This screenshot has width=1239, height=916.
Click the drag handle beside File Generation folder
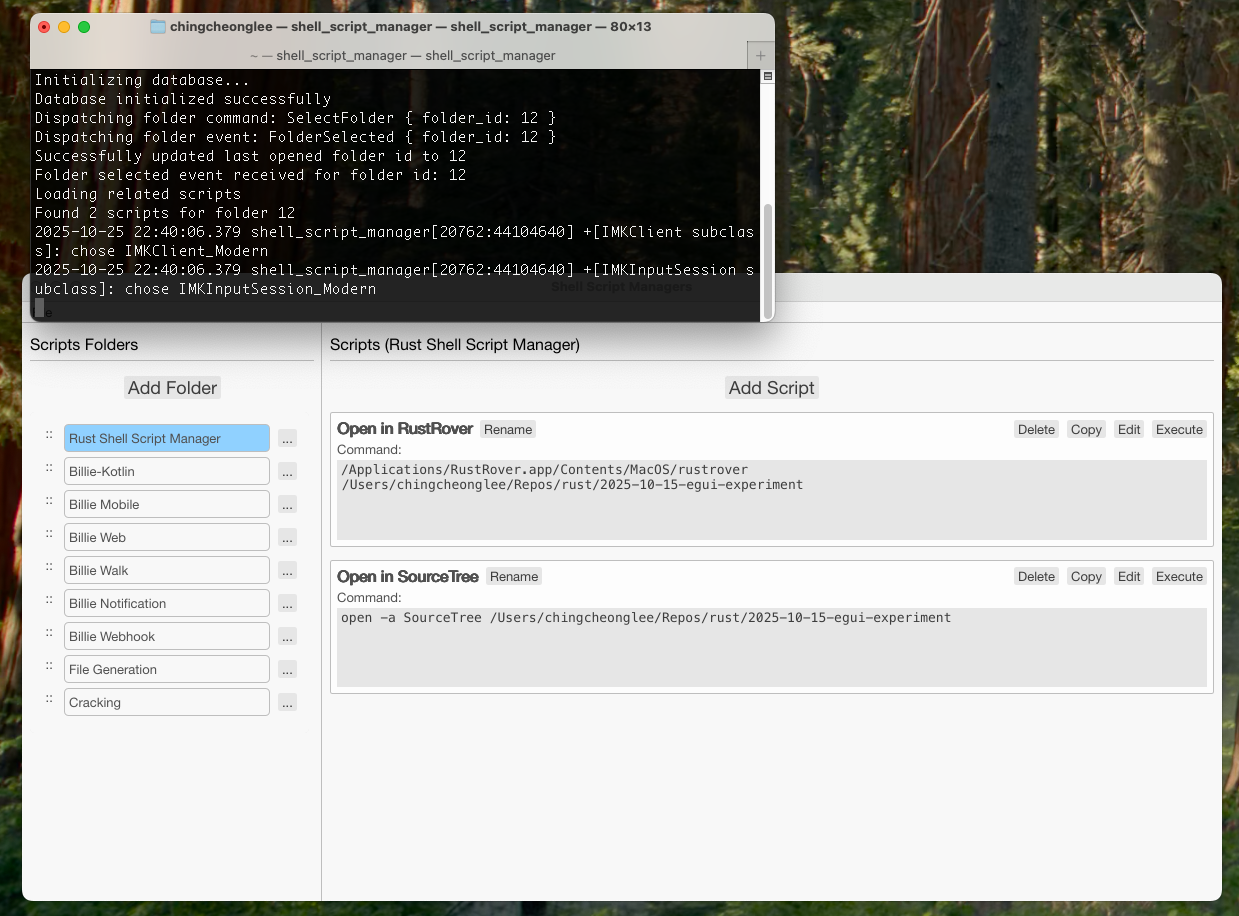pos(48,666)
